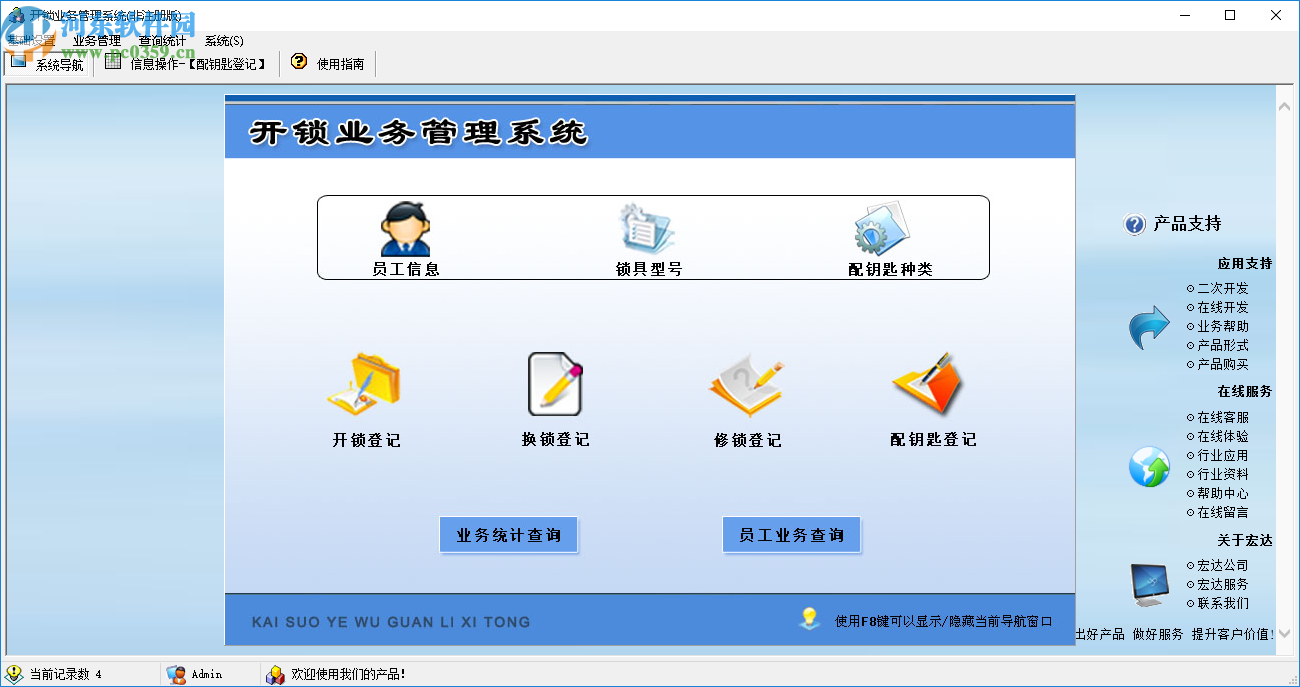
Task: Click 员工业务查询 button
Action: pyautogui.click(x=791, y=534)
